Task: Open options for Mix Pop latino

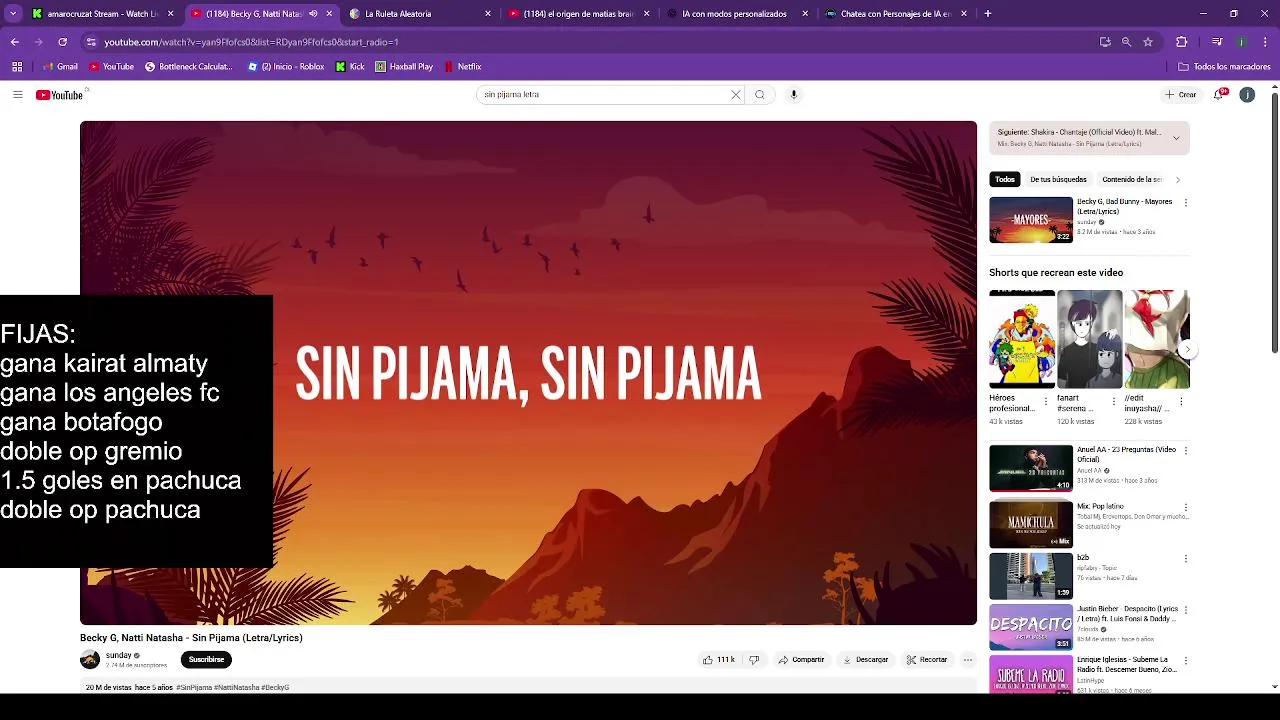Action: pyautogui.click(x=1186, y=507)
